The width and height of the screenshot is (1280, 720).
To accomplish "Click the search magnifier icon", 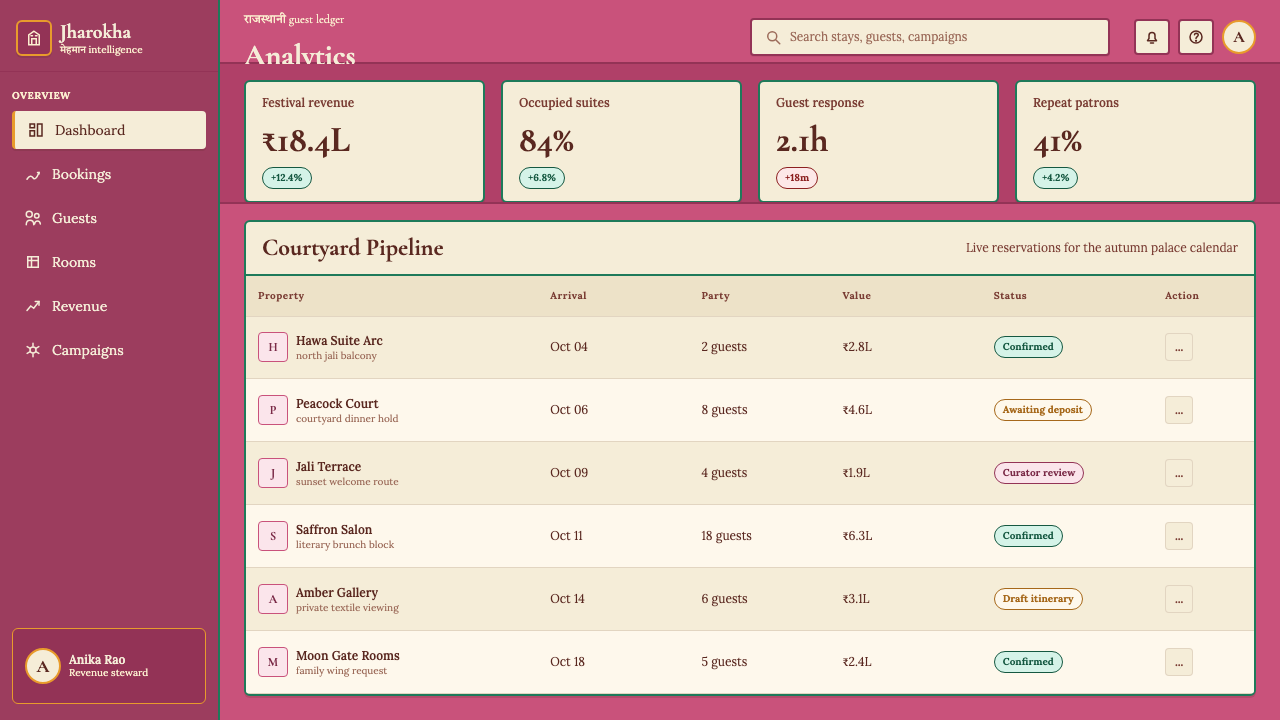I will [773, 37].
